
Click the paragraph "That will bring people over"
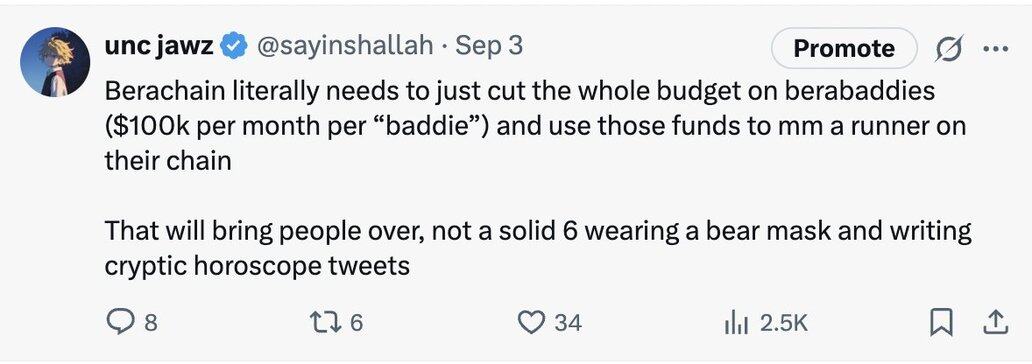[x=538, y=248]
